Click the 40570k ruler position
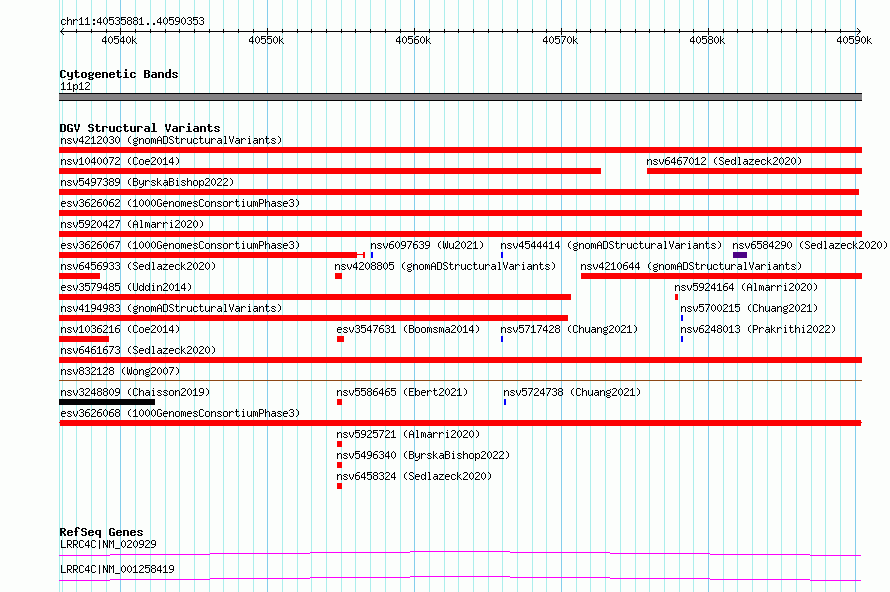This screenshot has width=890, height=592. tap(560, 40)
